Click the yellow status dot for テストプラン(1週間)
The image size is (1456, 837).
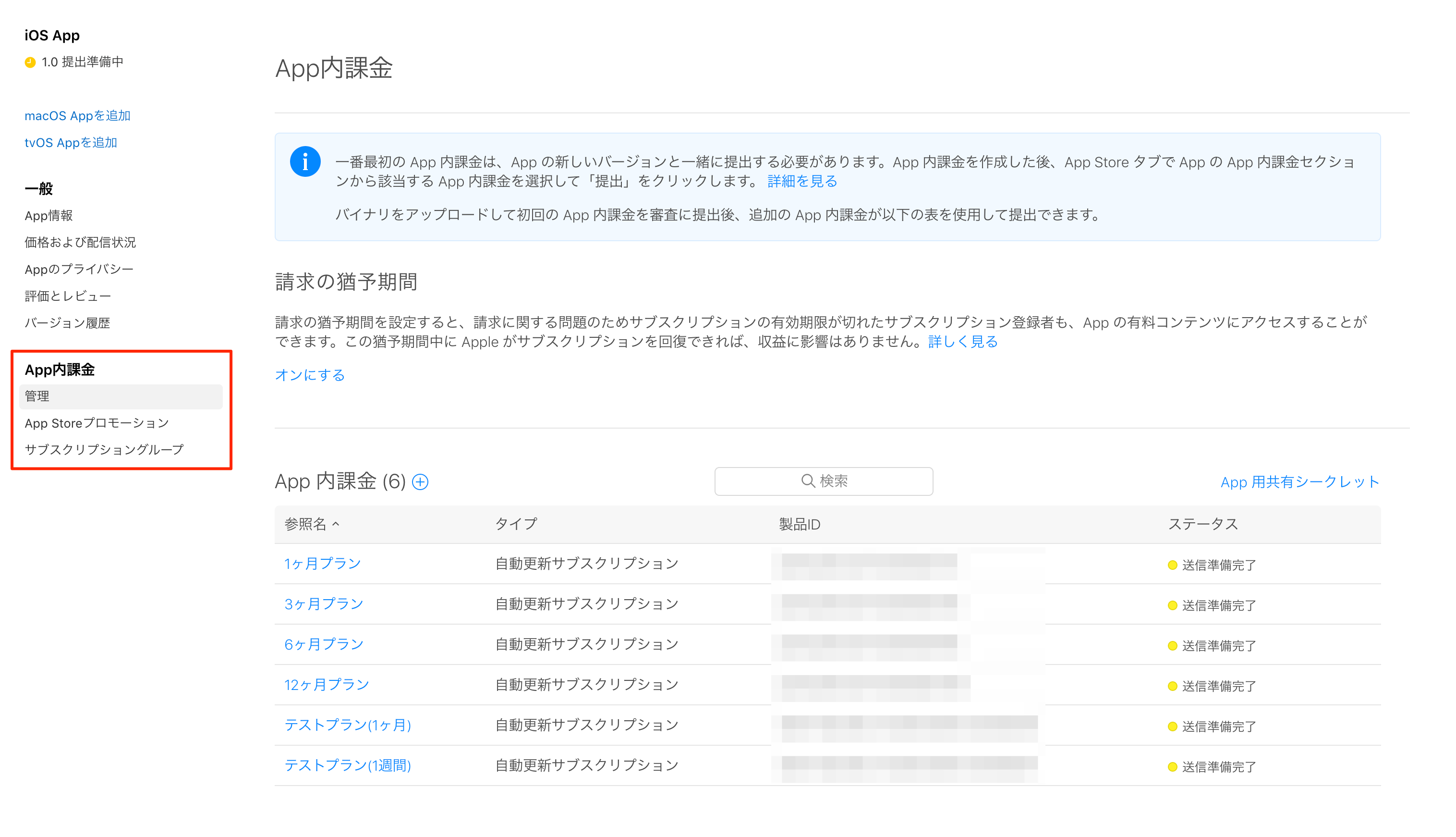pyautogui.click(x=1172, y=766)
